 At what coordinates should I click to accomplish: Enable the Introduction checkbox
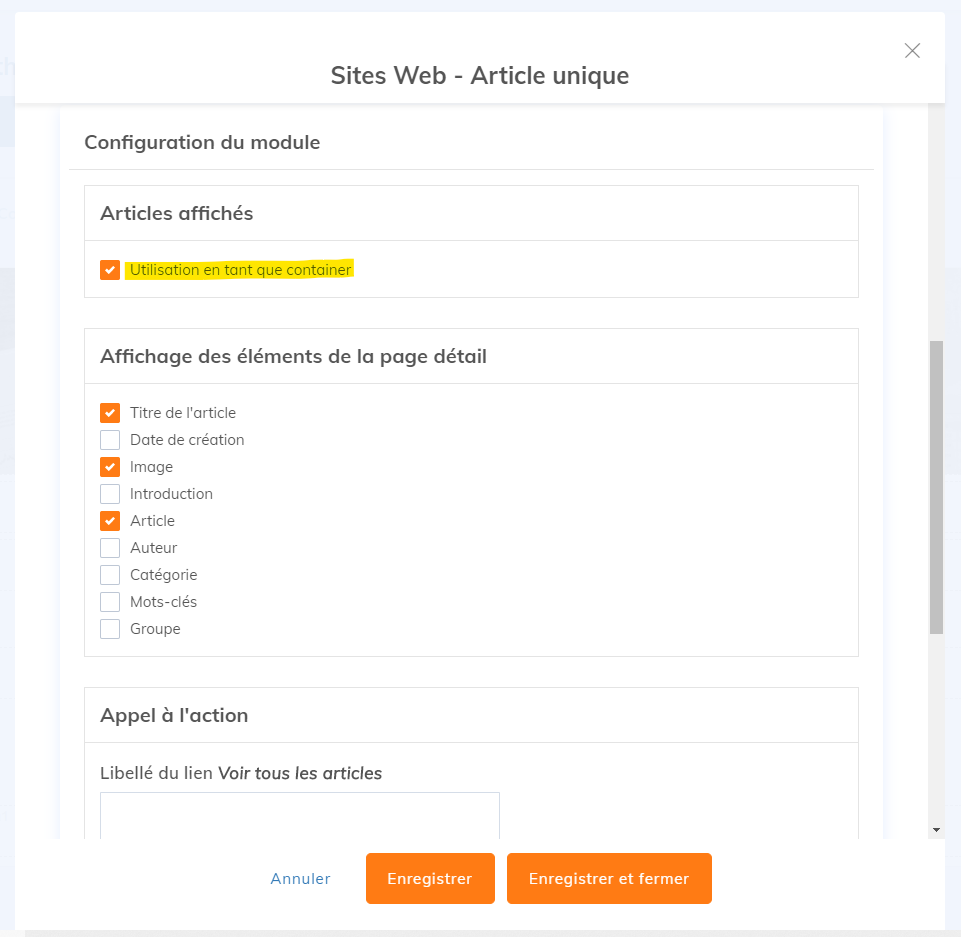pyautogui.click(x=110, y=494)
